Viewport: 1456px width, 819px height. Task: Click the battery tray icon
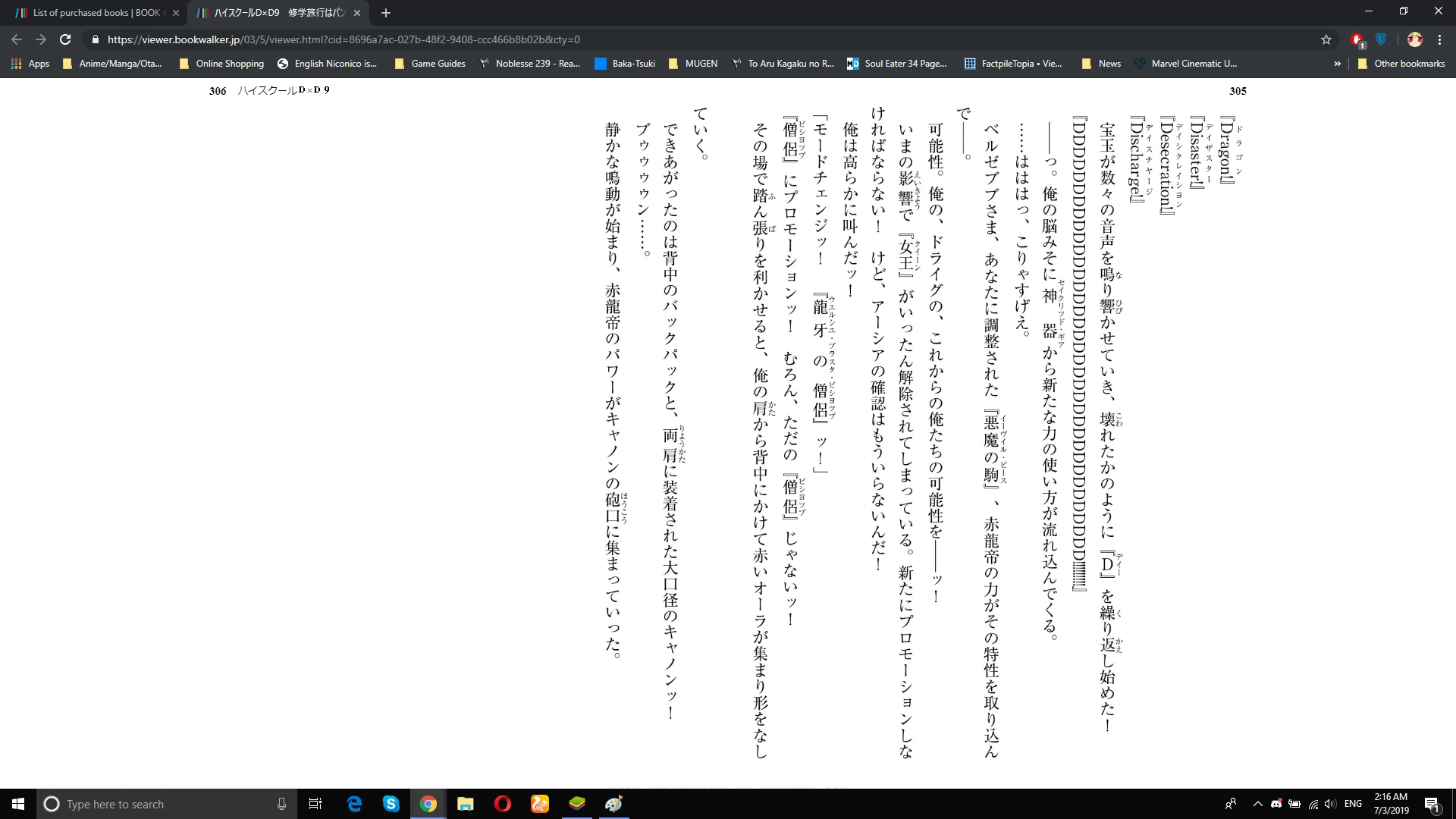click(1294, 804)
